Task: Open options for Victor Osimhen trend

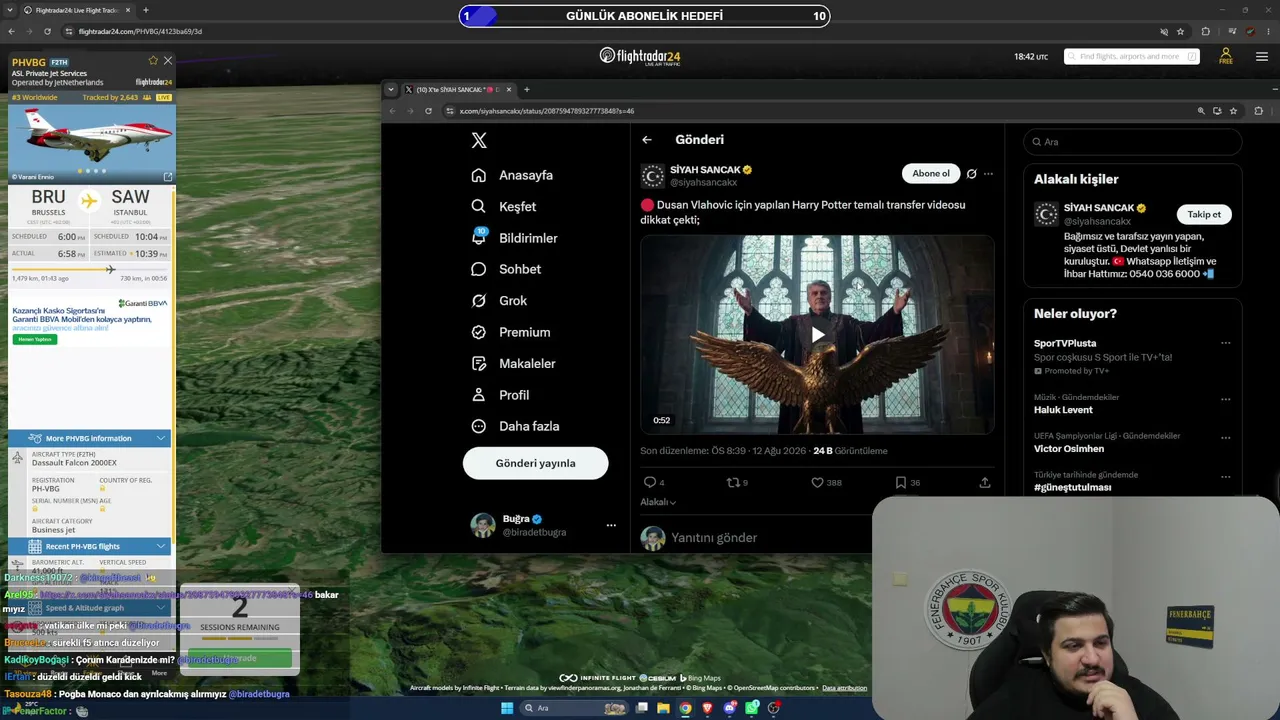Action: 1225,438
